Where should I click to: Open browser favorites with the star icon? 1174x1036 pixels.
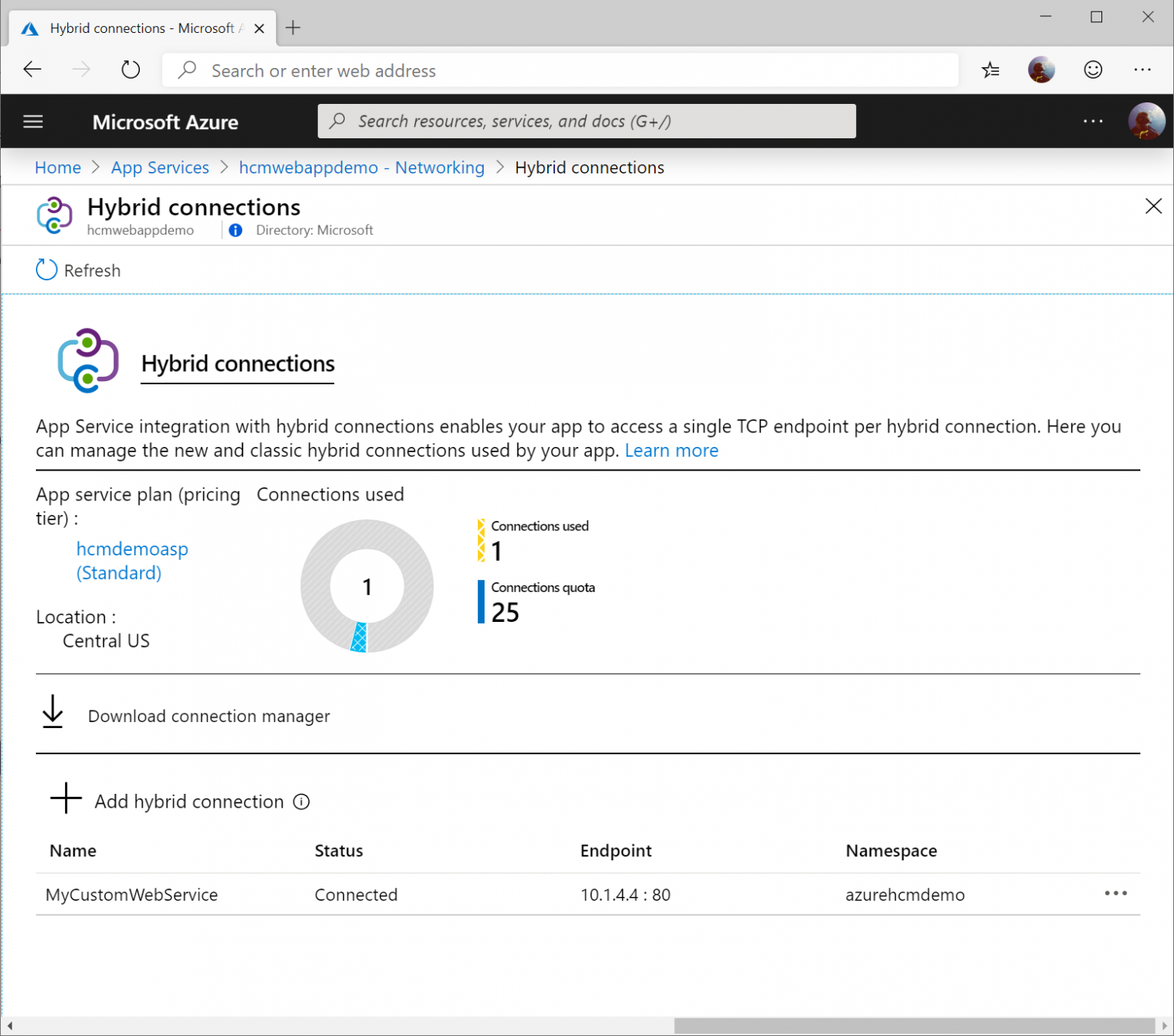991,70
